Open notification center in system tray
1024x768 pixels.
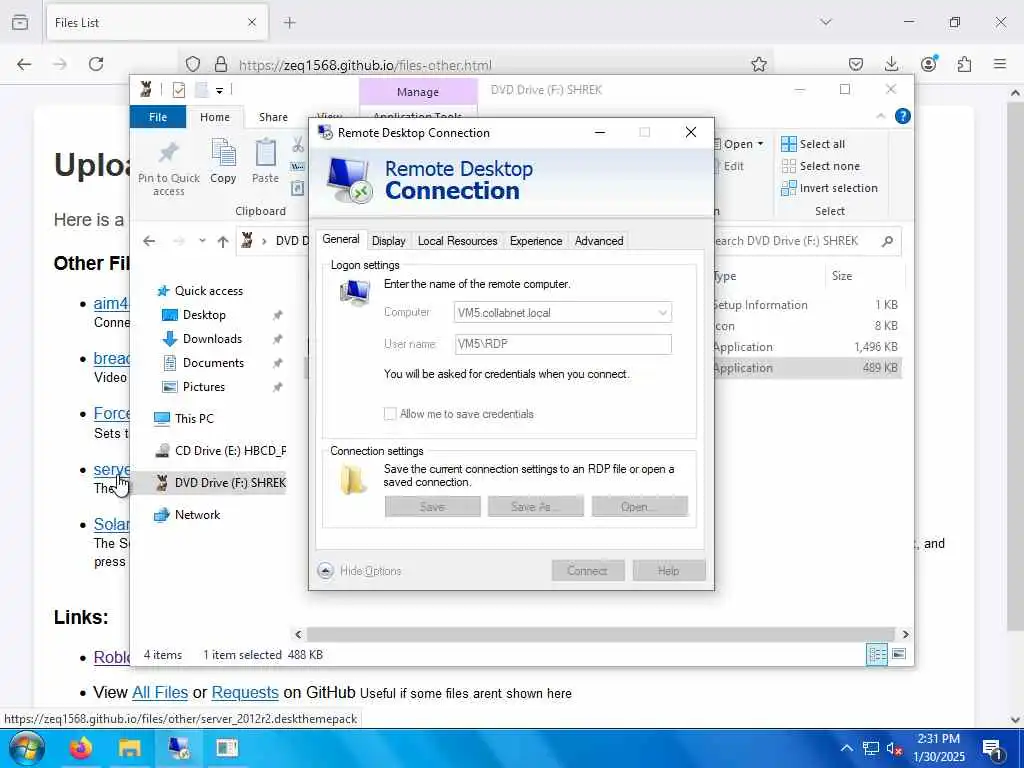[x=993, y=749]
